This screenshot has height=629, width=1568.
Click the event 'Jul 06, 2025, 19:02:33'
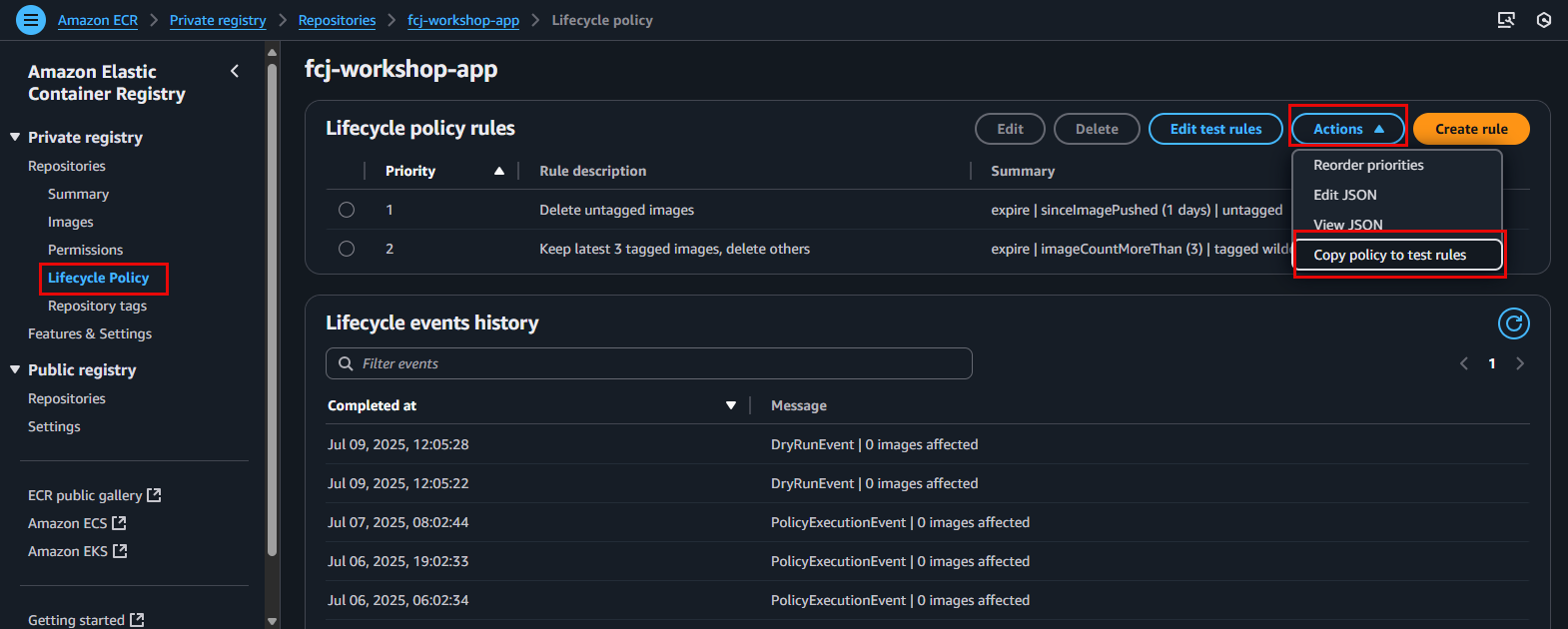(397, 561)
